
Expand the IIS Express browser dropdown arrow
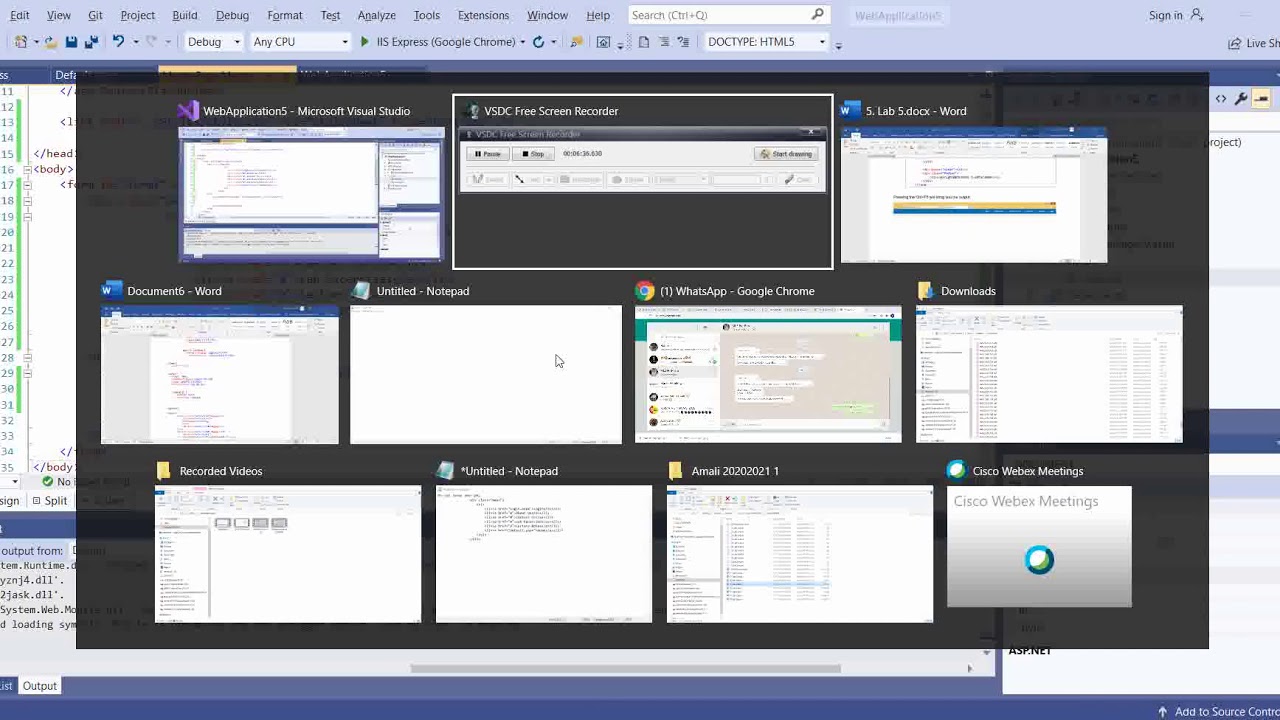(x=523, y=42)
